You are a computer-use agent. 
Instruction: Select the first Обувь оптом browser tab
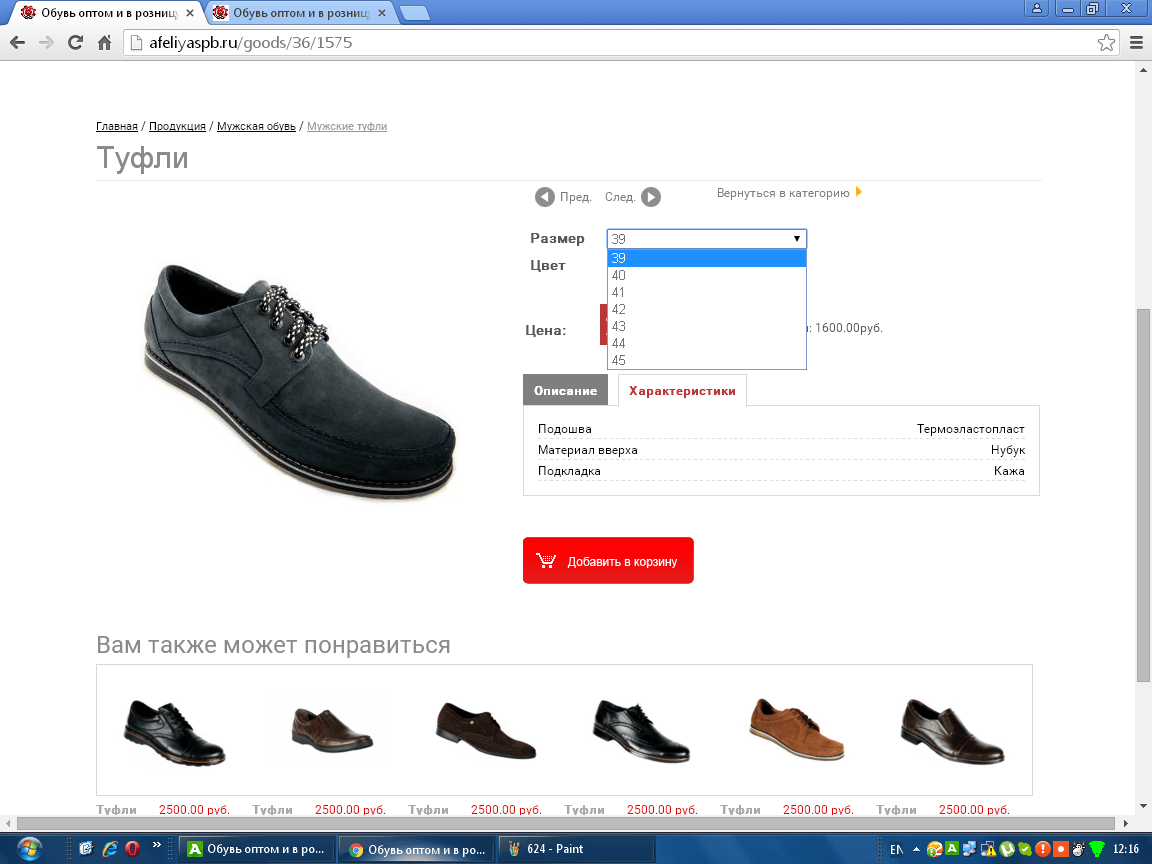109,12
